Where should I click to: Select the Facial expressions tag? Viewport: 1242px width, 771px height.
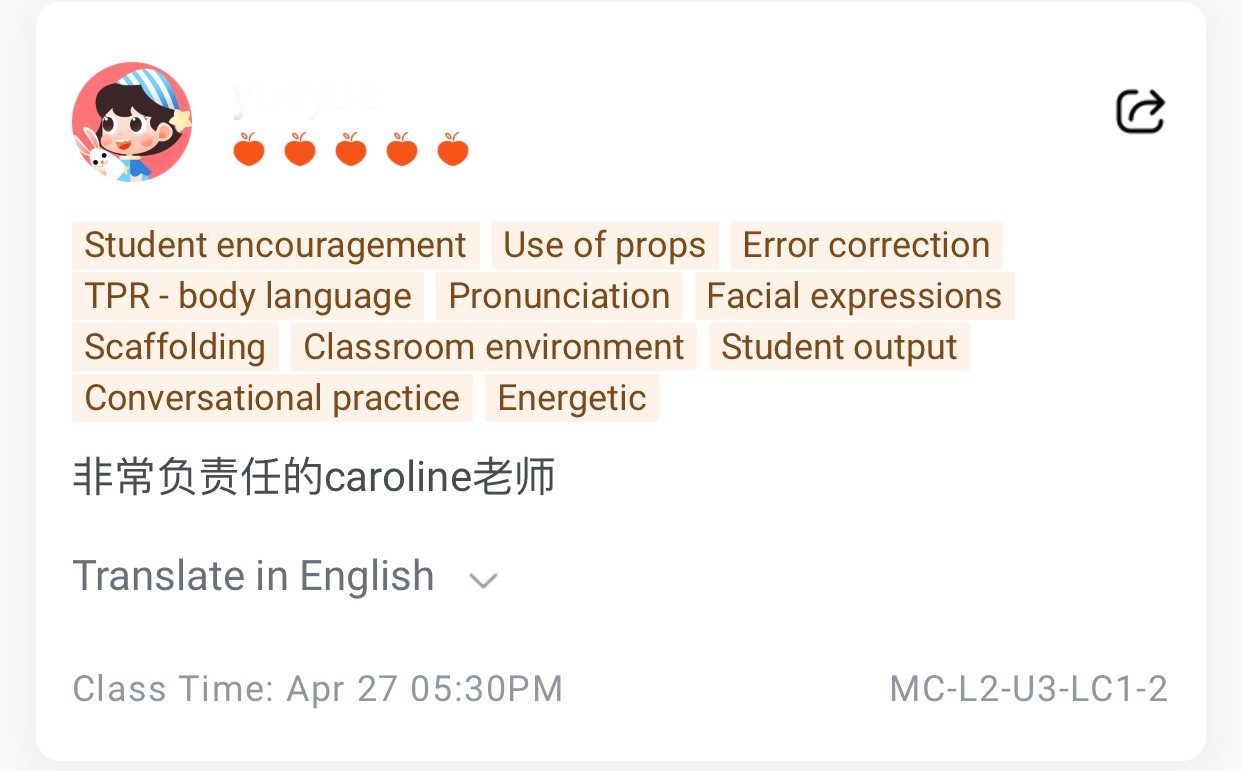[854, 296]
